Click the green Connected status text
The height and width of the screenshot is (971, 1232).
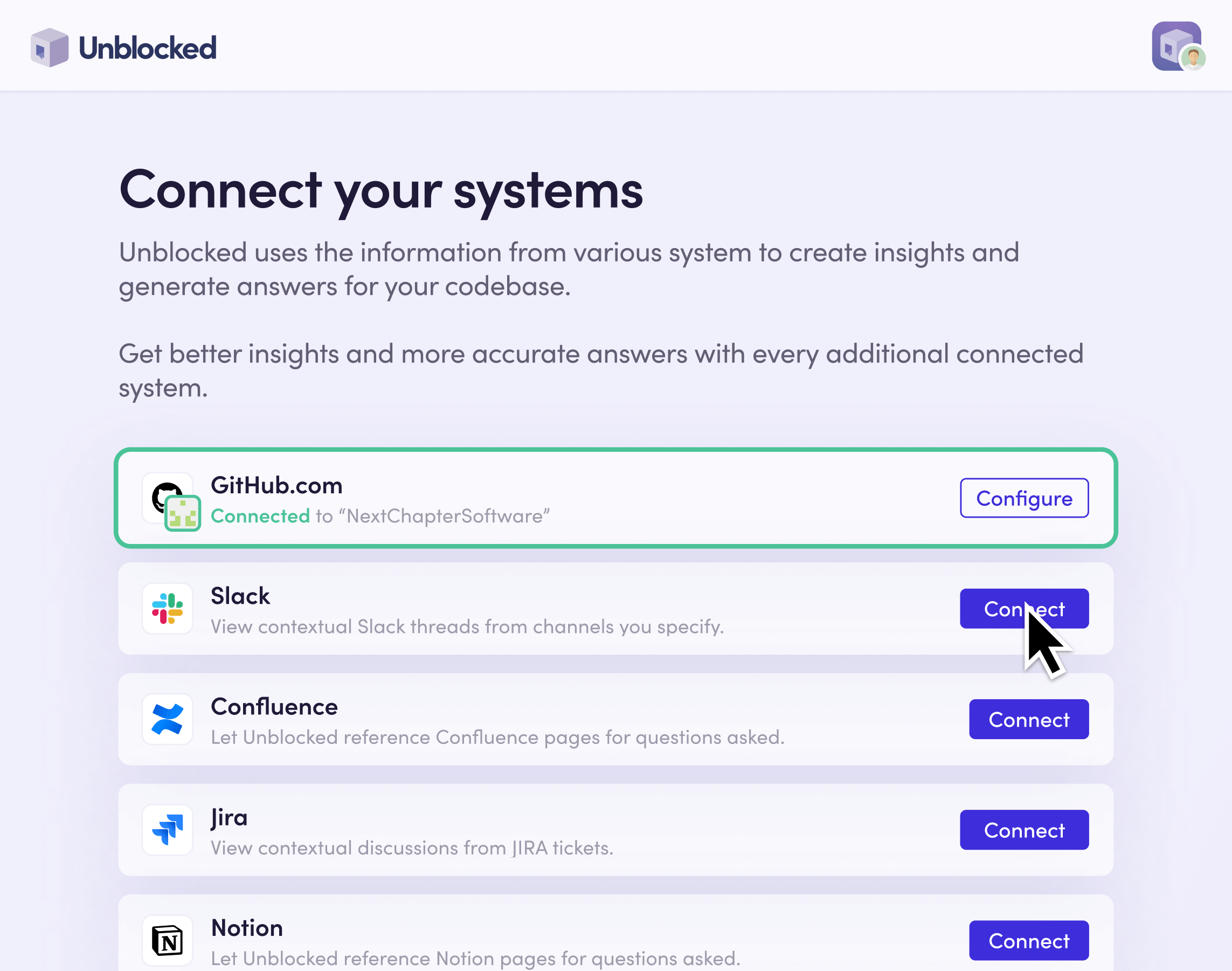click(260, 516)
